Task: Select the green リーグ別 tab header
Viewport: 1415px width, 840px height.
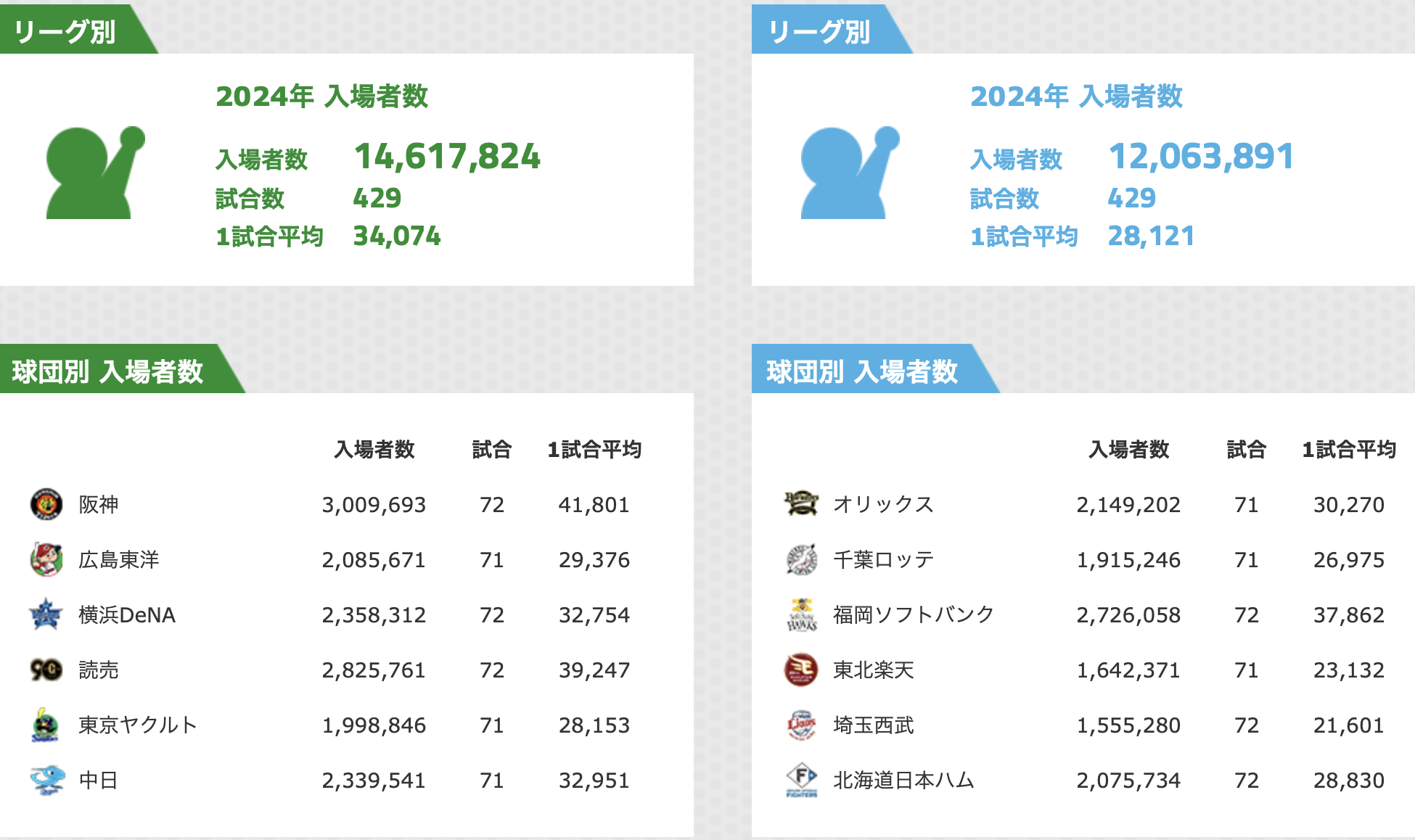Action: click(65, 31)
